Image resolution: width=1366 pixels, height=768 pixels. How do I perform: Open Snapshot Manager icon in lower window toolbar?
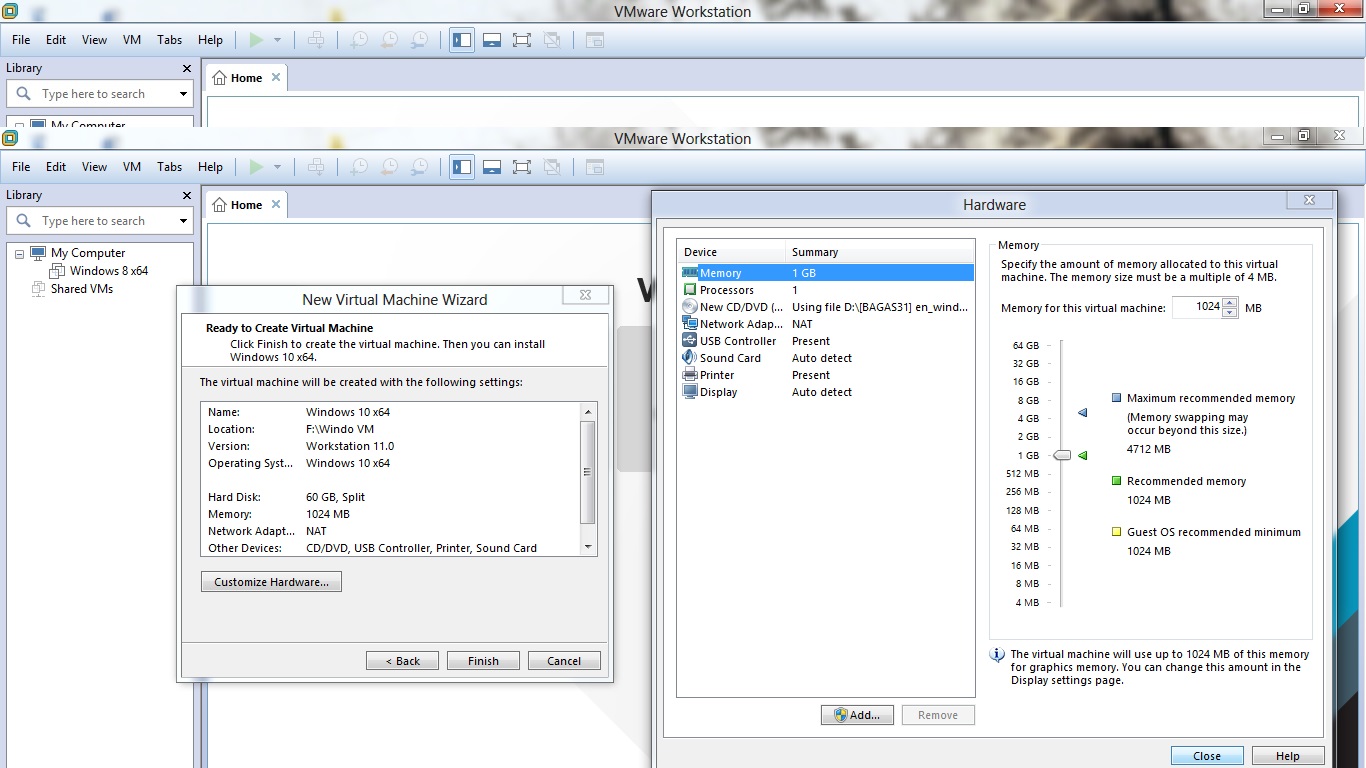[x=420, y=167]
